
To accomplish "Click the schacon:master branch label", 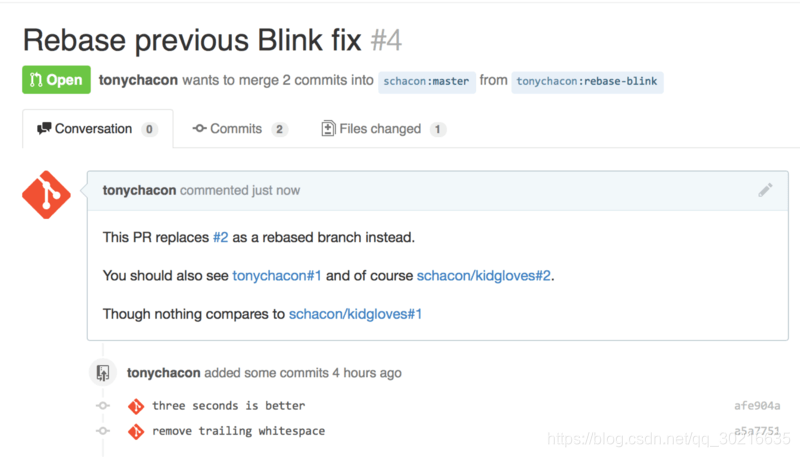I will pyautogui.click(x=427, y=82).
